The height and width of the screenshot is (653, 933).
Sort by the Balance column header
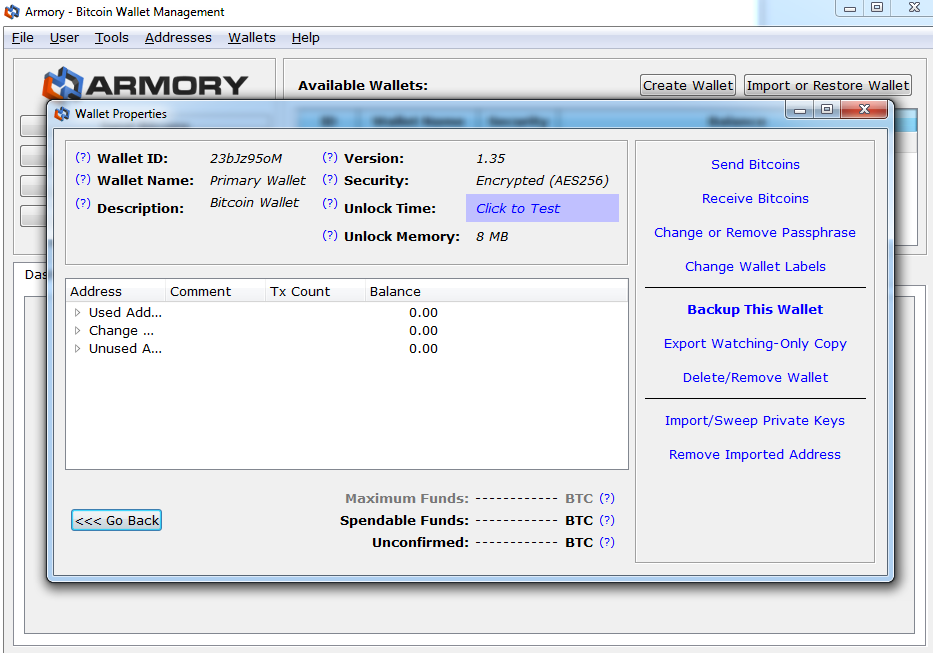[x=496, y=291]
